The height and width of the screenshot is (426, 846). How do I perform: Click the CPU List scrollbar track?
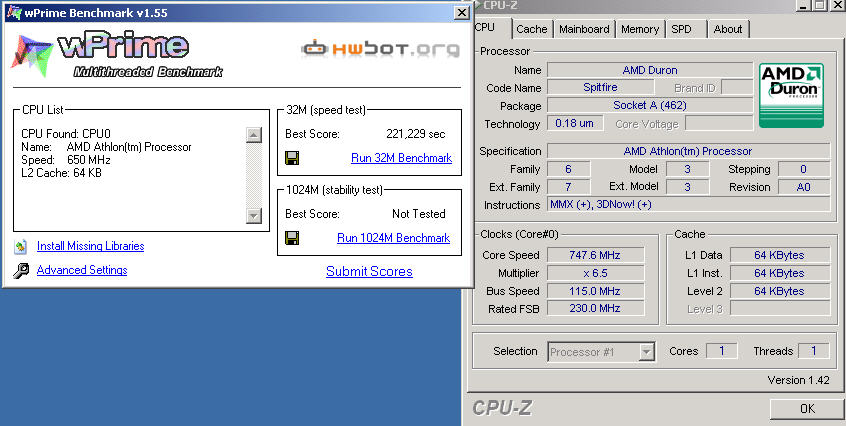pyautogui.click(x=254, y=175)
